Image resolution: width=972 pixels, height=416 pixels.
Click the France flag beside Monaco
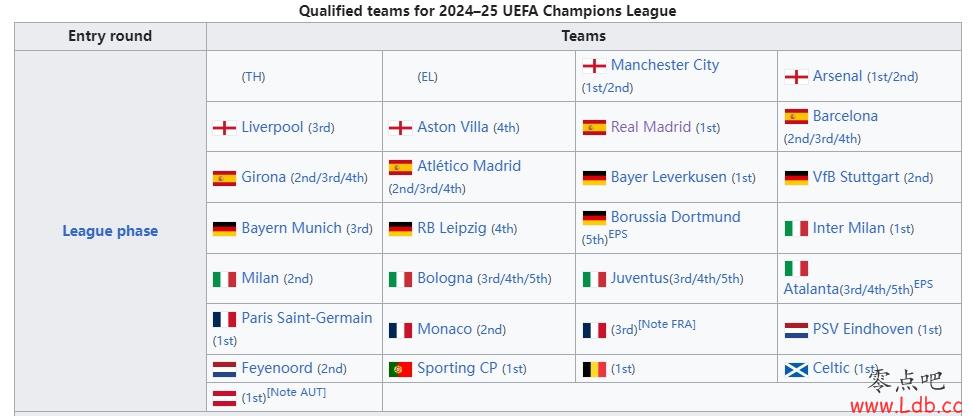(400, 330)
